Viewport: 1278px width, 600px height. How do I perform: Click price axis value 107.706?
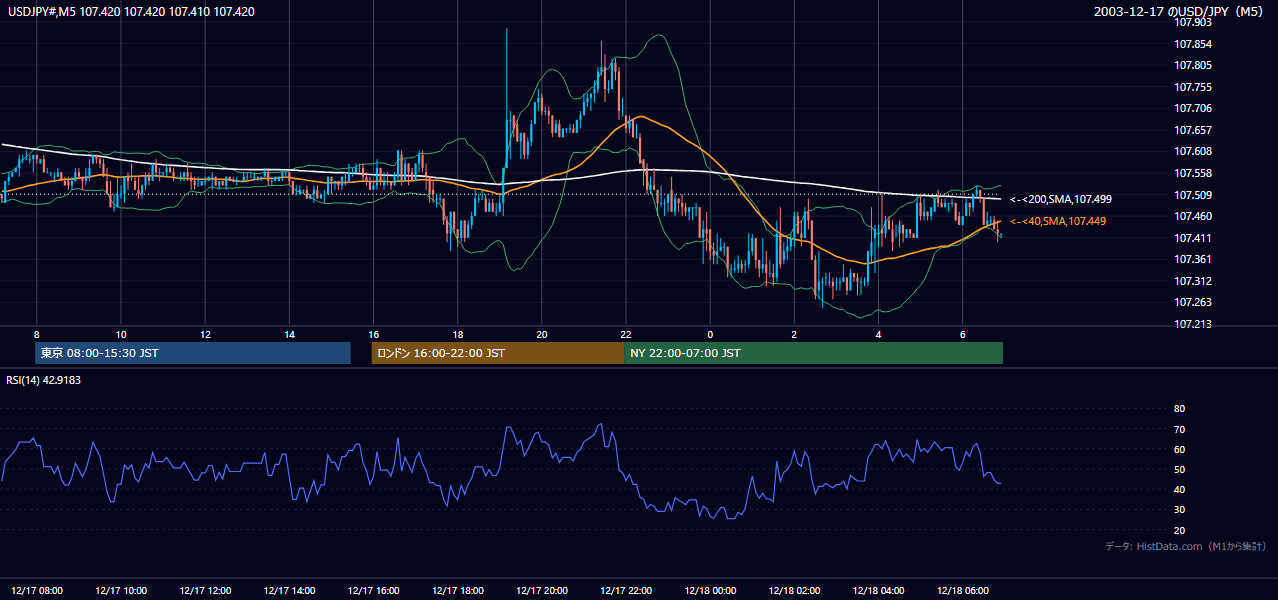point(1192,108)
